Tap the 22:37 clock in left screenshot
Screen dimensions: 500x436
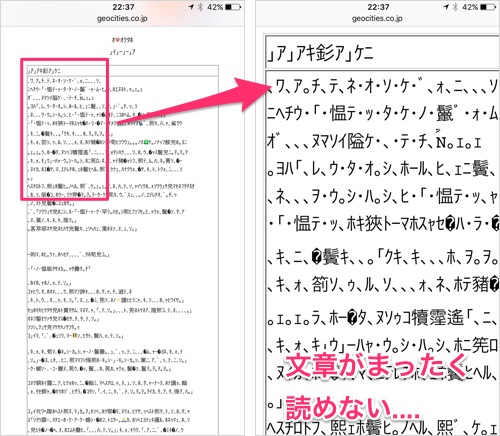click(123, 7)
